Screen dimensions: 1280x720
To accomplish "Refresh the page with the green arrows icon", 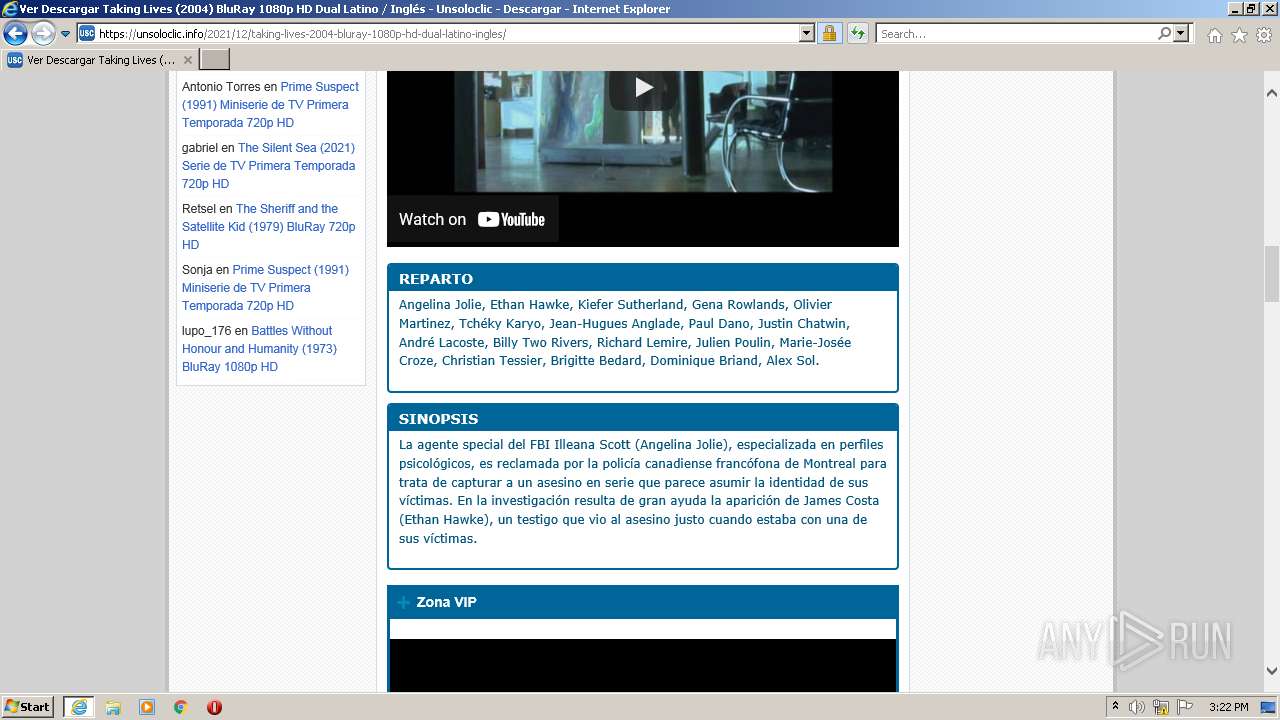I will tap(857, 34).
